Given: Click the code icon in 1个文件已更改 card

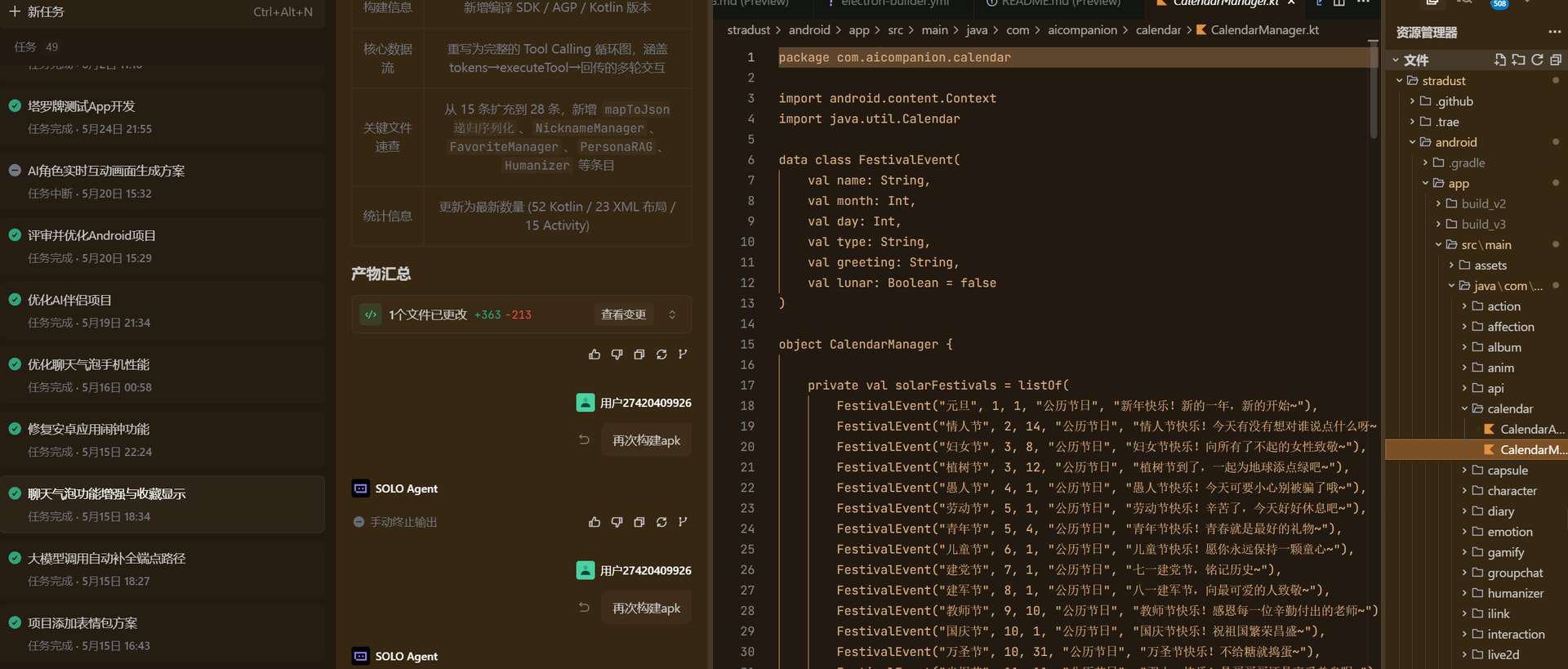Looking at the screenshot, I should click(x=371, y=314).
